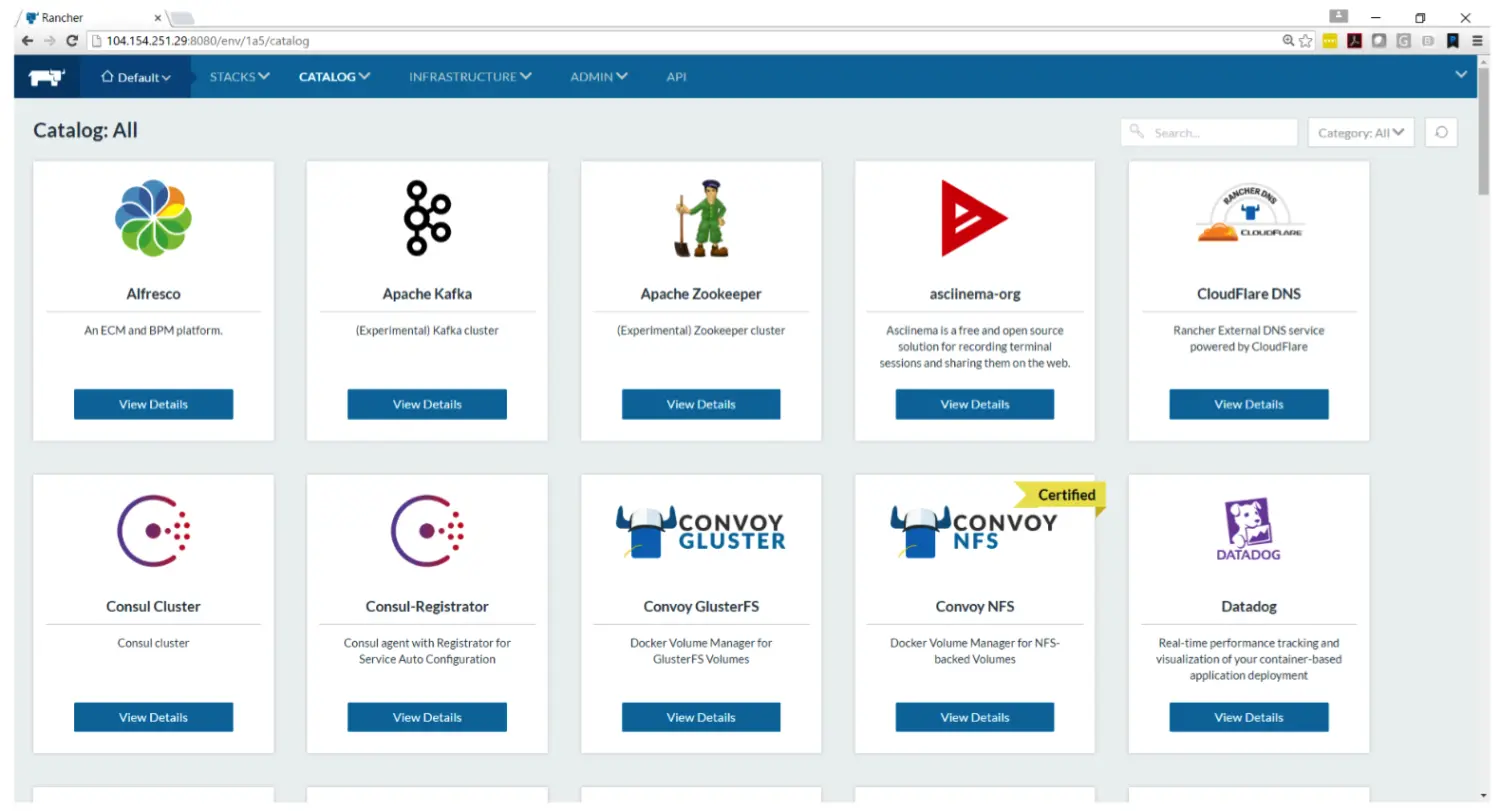Click the "Consul-Registrator" card title
The width and height of the screenshot is (1500, 811).
click(427, 606)
